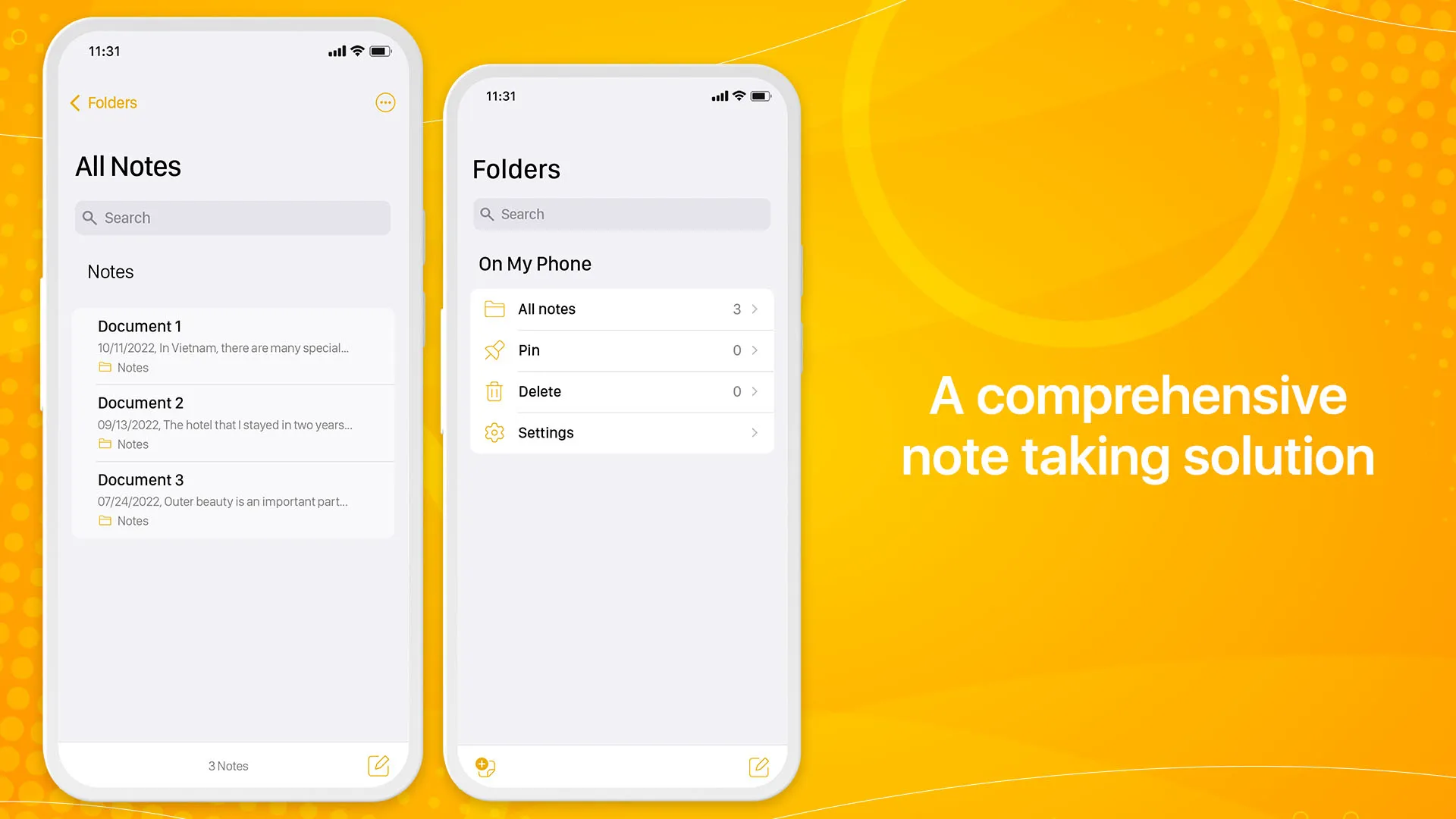Screen dimensions: 1456x819
Task: Tap the new note compose icon
Action: 378,765
